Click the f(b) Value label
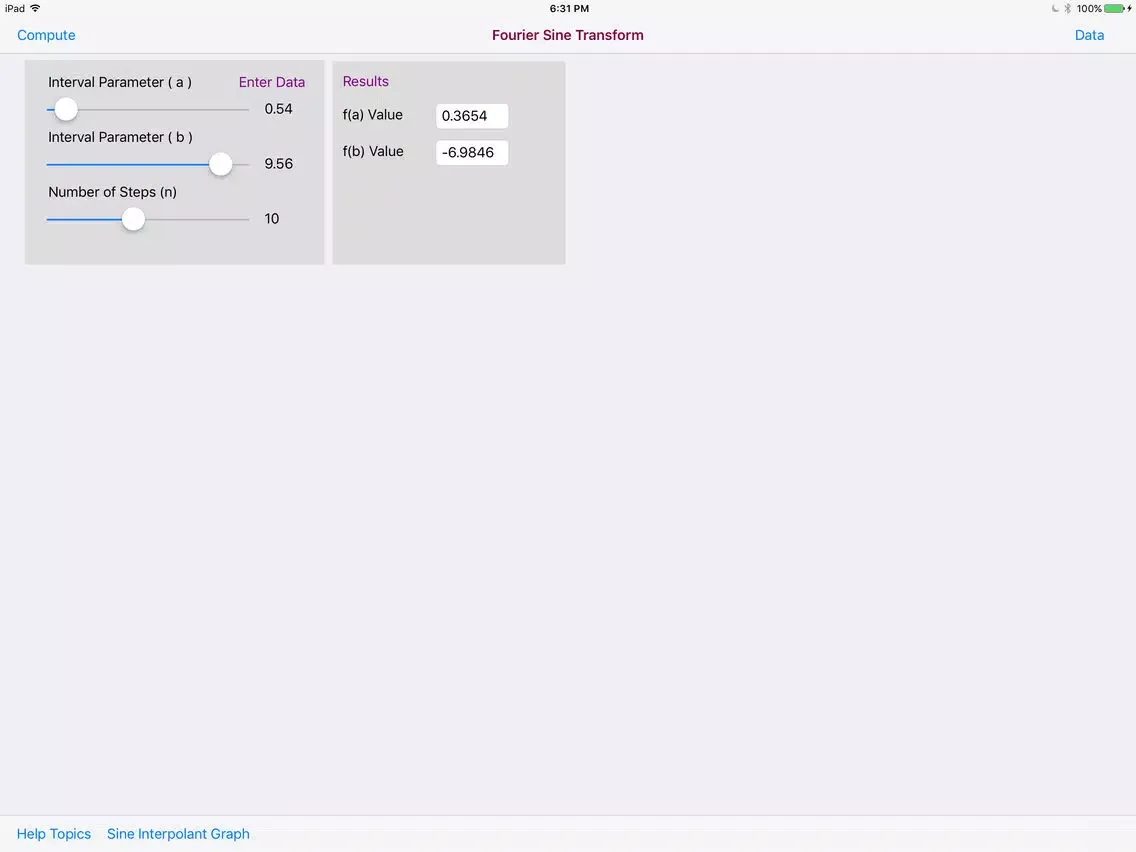The width and height of the screenshot is (1136, 852). pos(373,151)
